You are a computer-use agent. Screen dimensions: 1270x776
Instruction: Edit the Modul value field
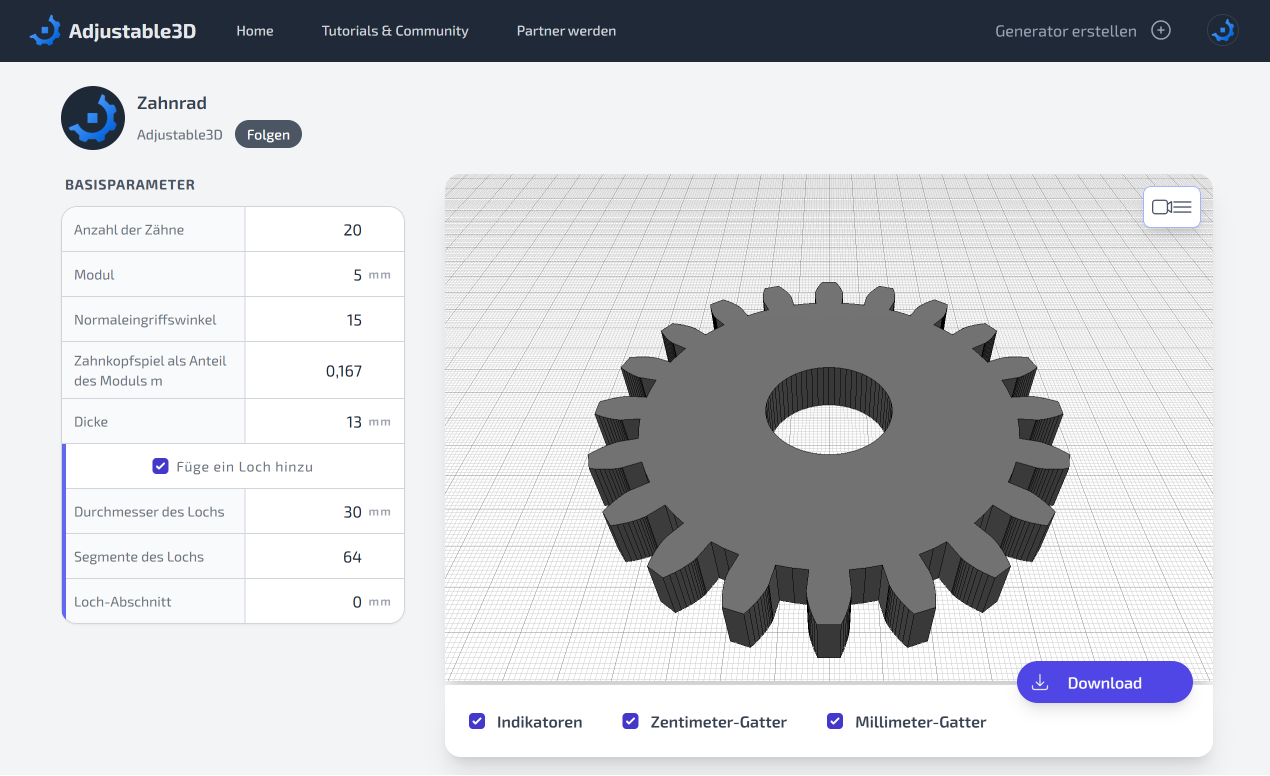click(324, 274)
